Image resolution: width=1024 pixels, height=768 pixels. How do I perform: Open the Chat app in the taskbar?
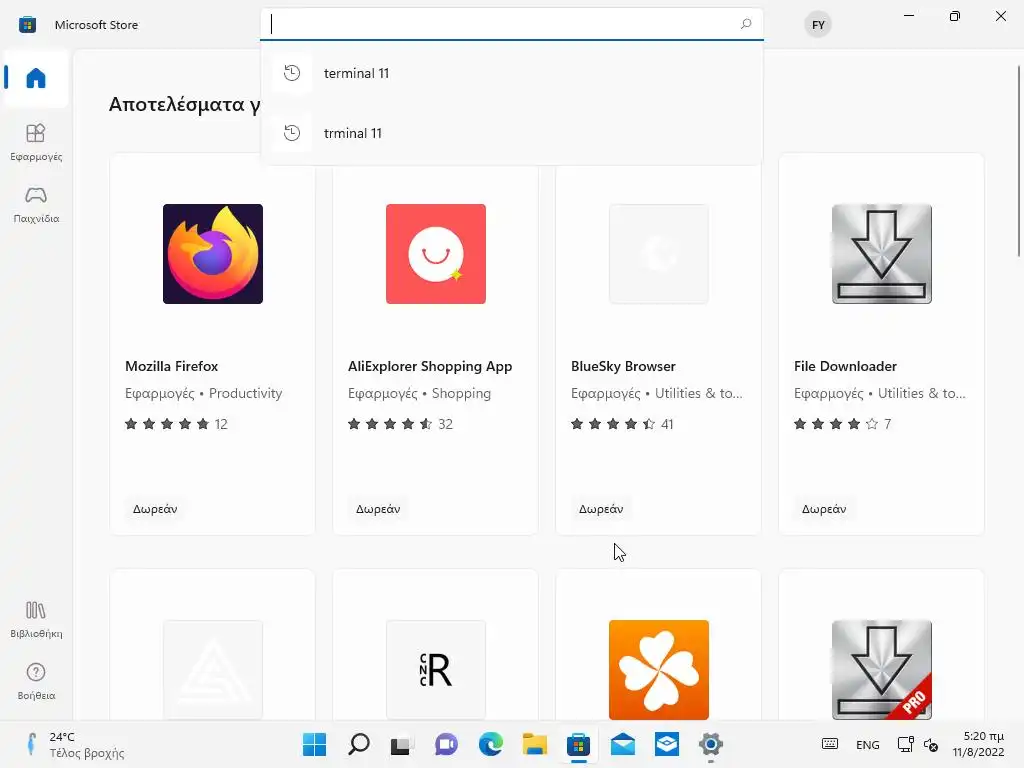(446, 744)
